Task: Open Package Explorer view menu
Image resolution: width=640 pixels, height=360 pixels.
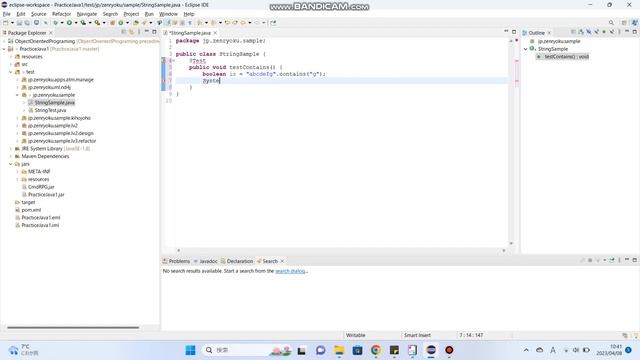Action: click(139, 32)
